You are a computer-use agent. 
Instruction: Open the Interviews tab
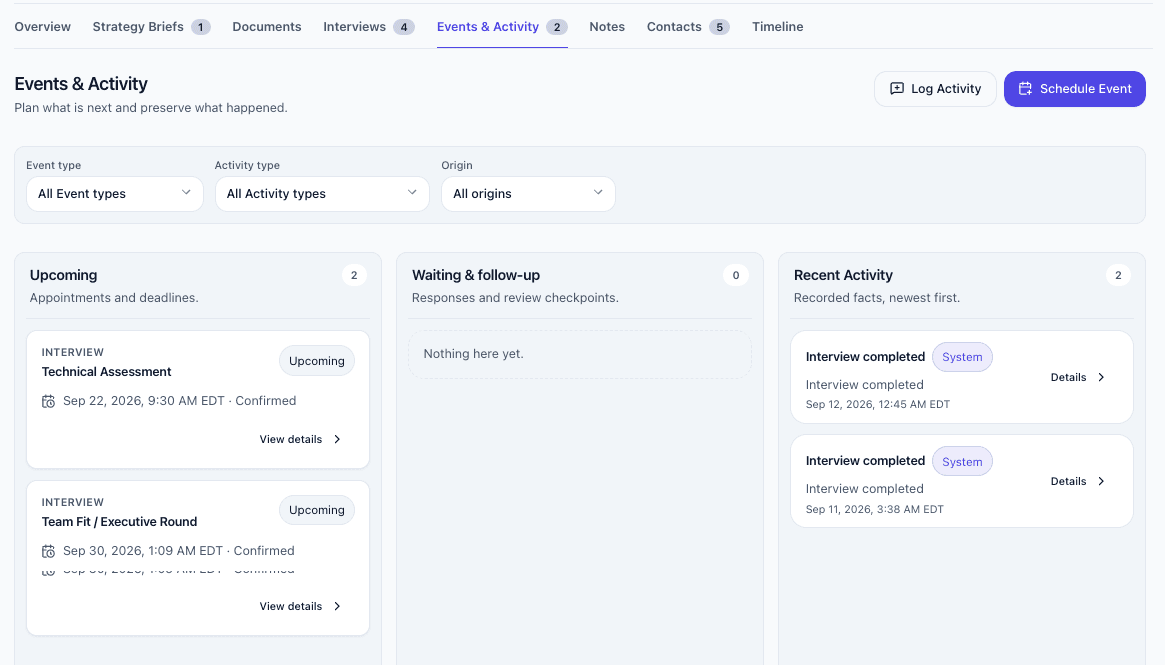click(369, 27)
